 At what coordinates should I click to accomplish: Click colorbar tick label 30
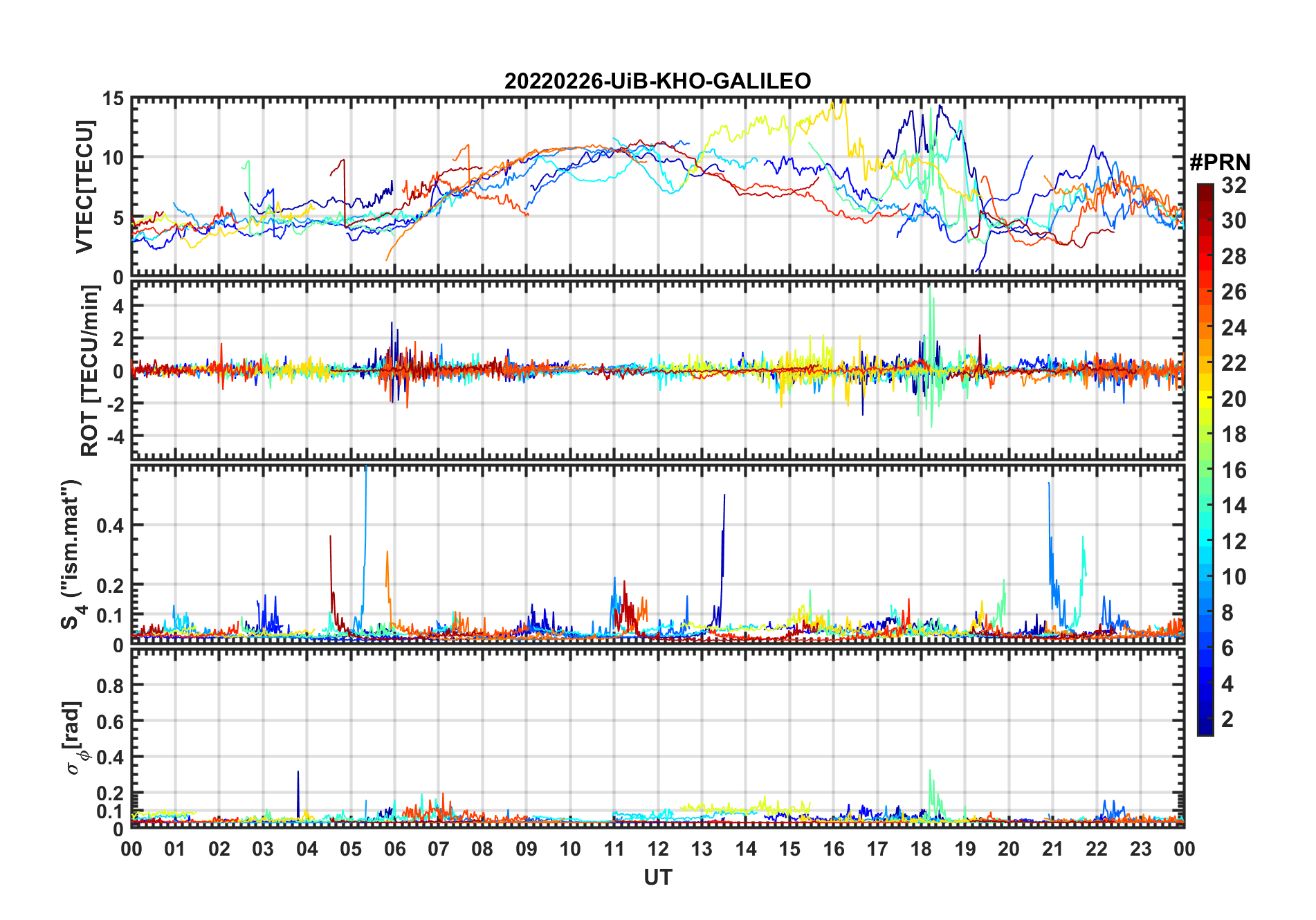(x=1234, y=221)
